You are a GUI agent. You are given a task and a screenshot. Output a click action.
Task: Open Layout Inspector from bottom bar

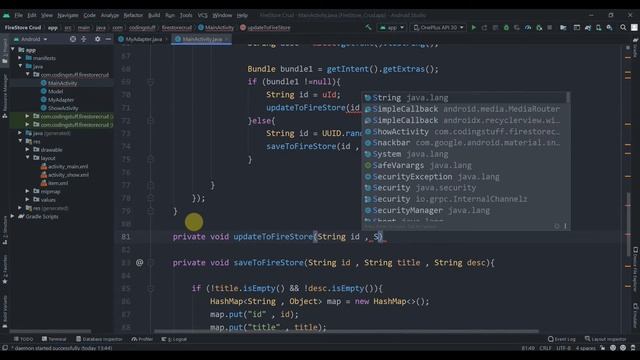pos(605,339)
